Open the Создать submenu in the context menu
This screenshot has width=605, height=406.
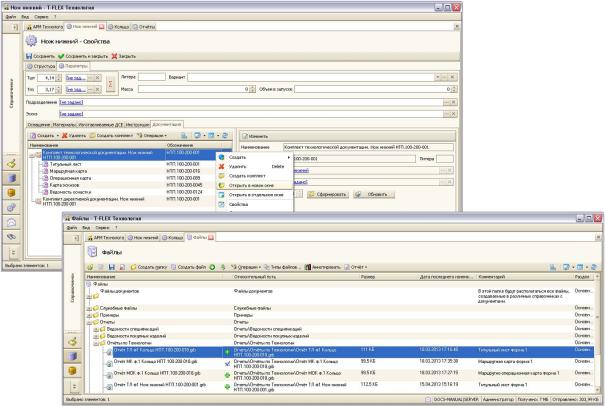click(254, 157)
